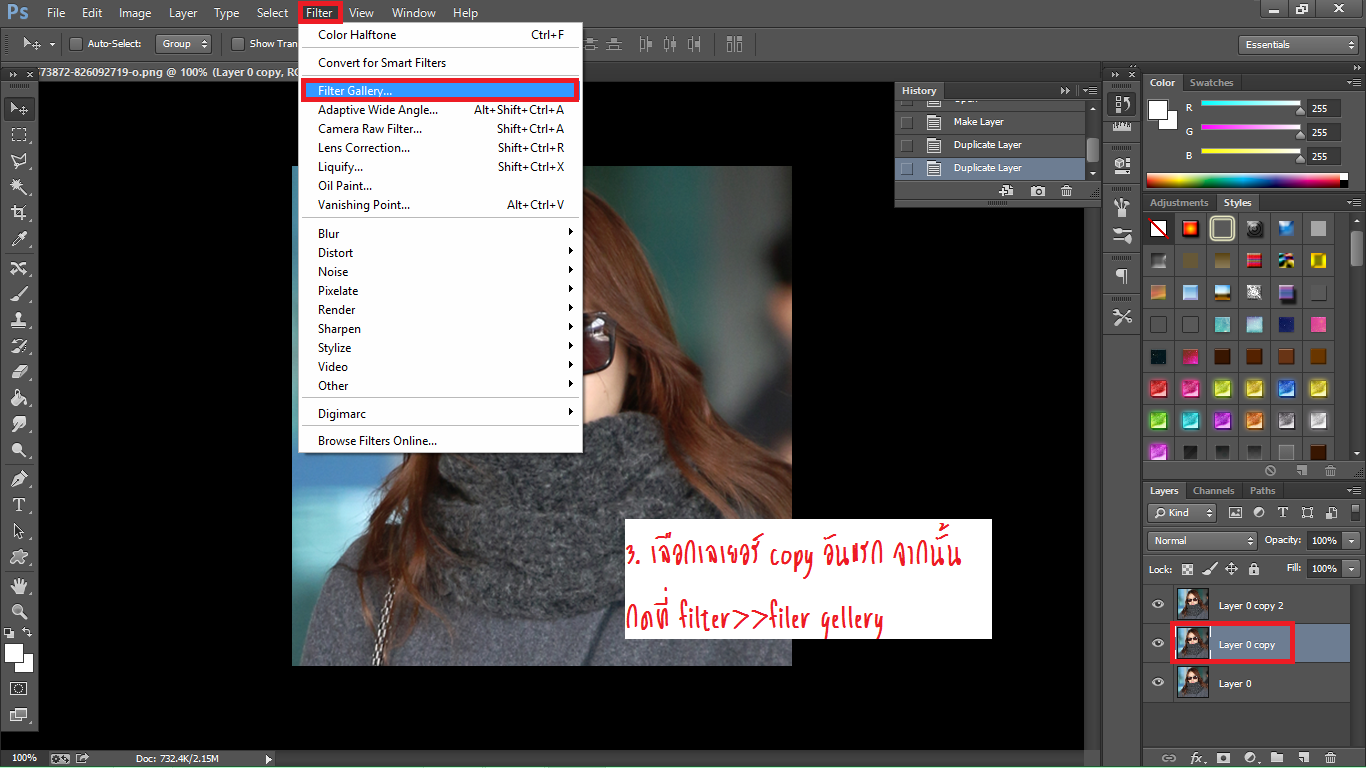Hide the Layer 0 copy layer
This screenshot has height=768, width=1366.
click(1158, 644)
